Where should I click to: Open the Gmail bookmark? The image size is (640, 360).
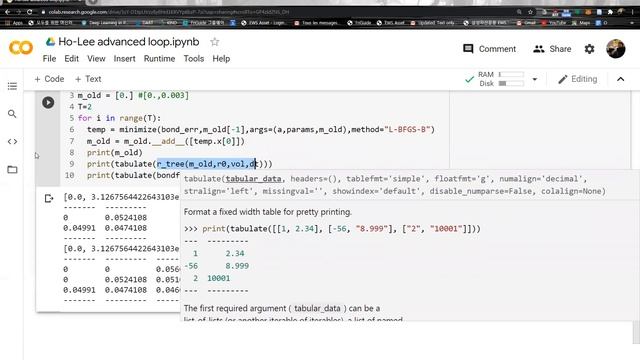[x=527, y=23]
